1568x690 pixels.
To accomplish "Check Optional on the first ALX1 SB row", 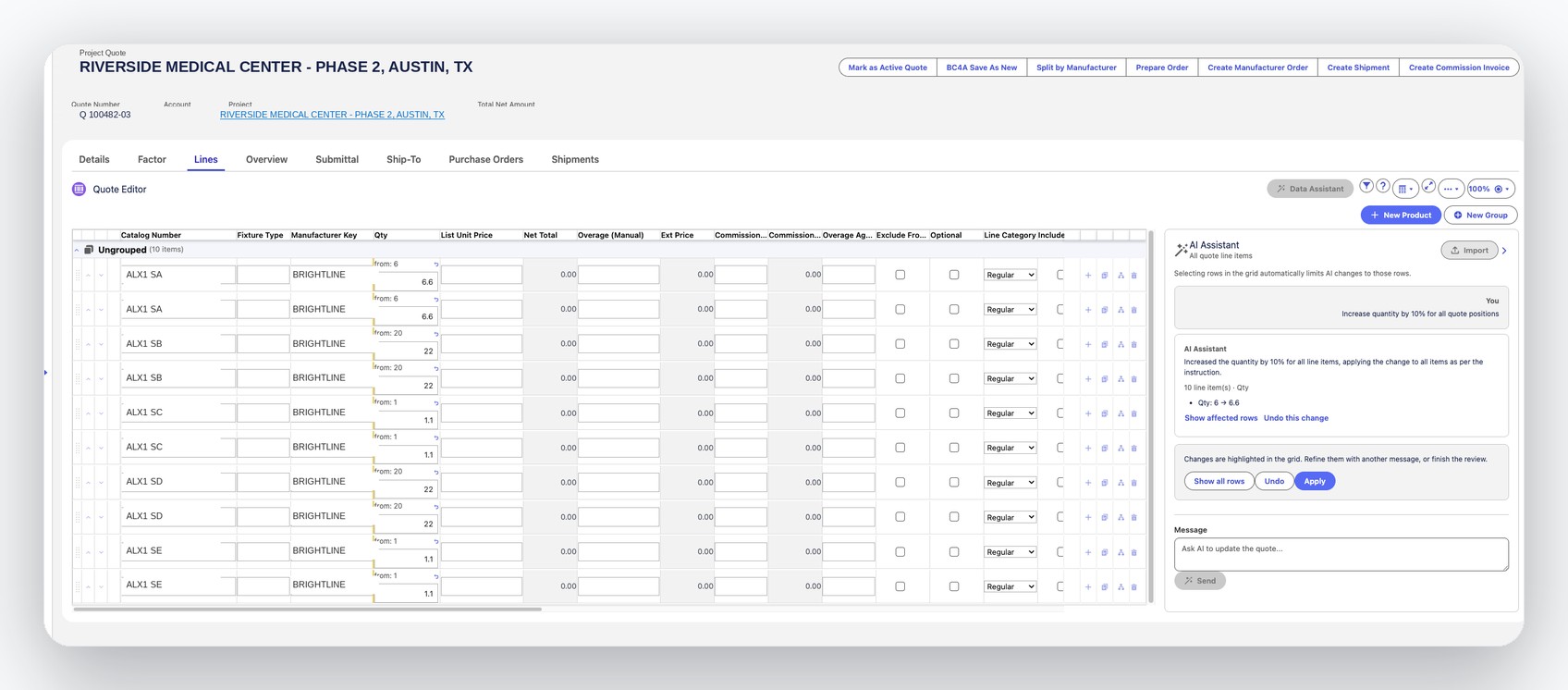I will (954, 344).
